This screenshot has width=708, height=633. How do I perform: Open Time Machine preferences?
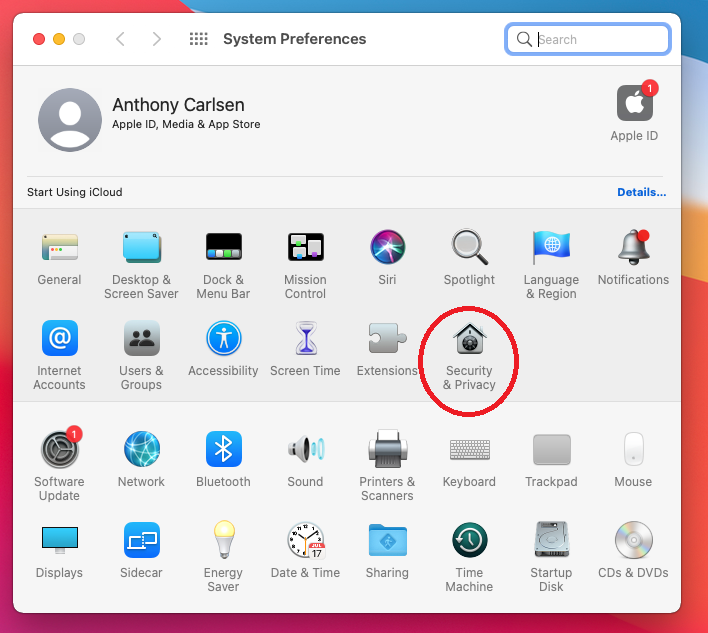point(469,540)
